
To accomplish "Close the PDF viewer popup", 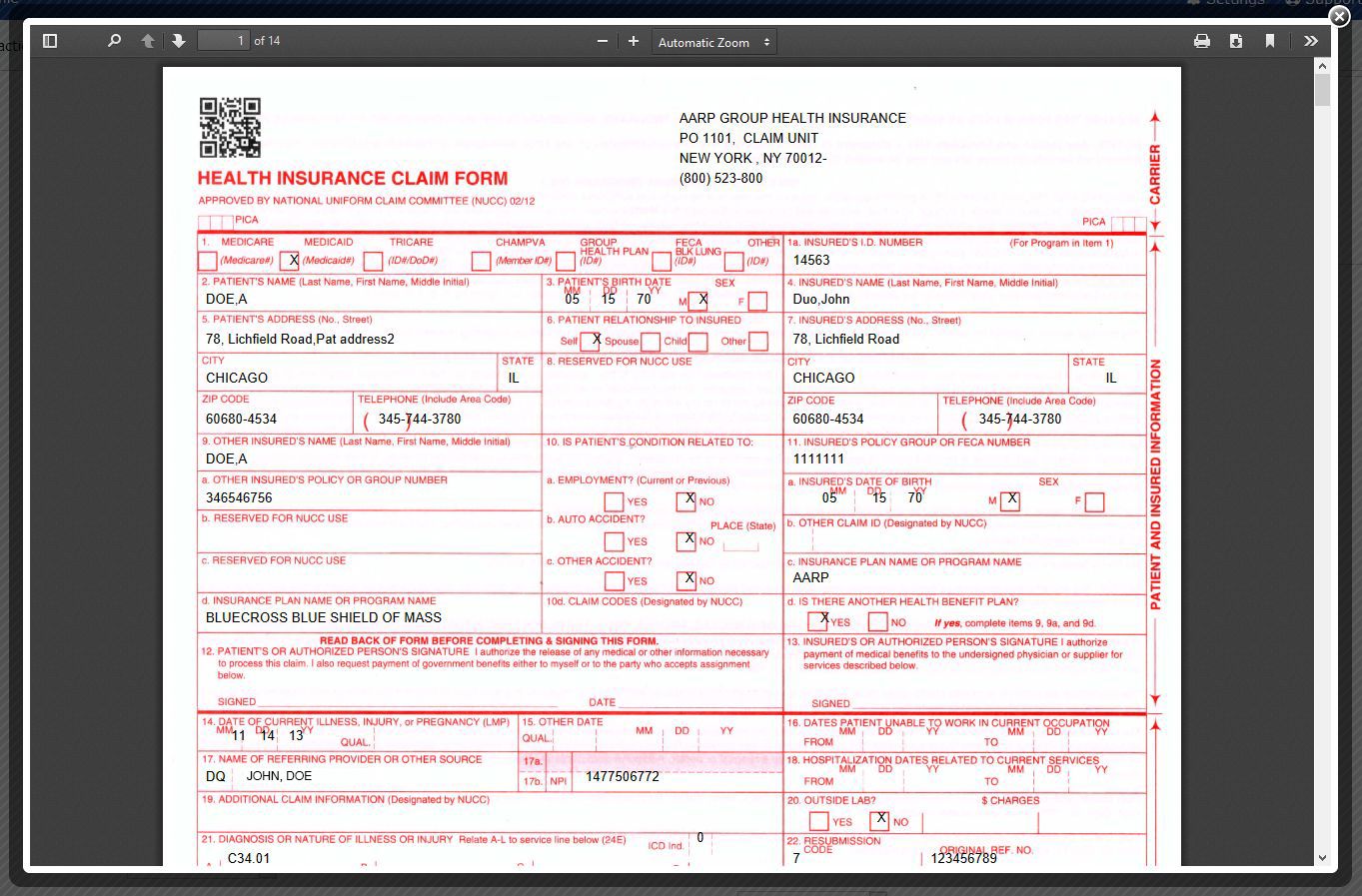I will pos(1339,17).
